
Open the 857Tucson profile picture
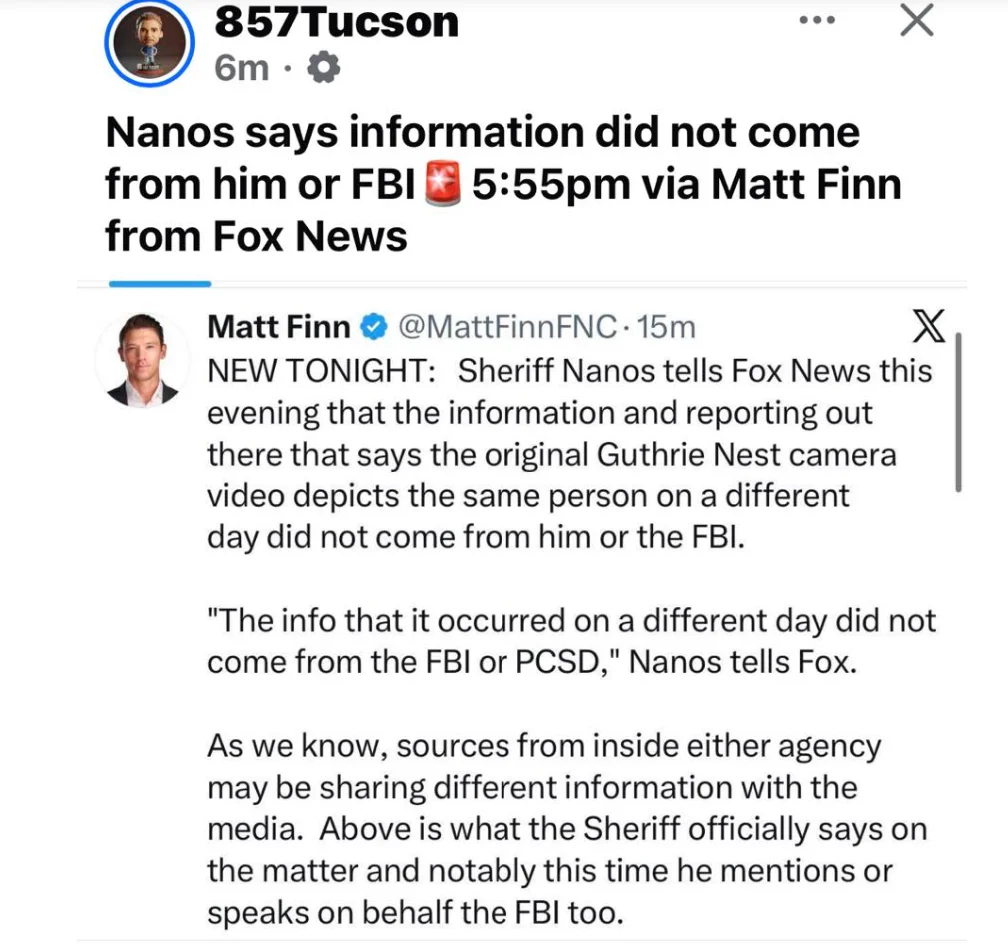pyautogui.click(x=148, y=46)
